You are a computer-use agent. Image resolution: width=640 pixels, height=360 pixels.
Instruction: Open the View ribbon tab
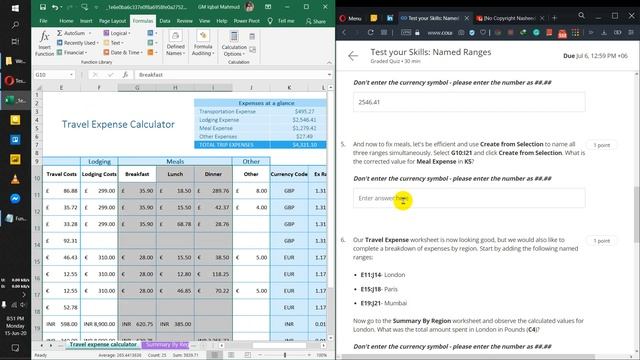pyautogui.click(x=204, y=21)
